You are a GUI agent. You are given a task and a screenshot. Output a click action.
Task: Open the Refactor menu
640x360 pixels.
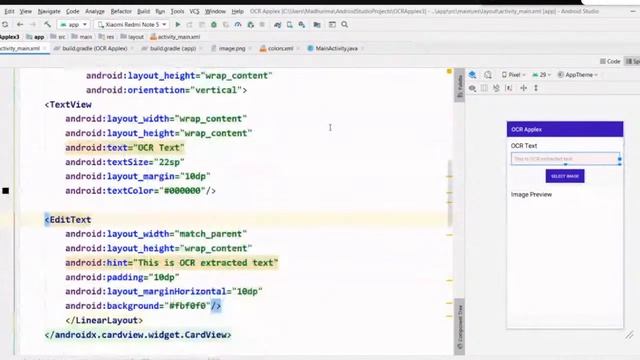(x=121, y=11)
